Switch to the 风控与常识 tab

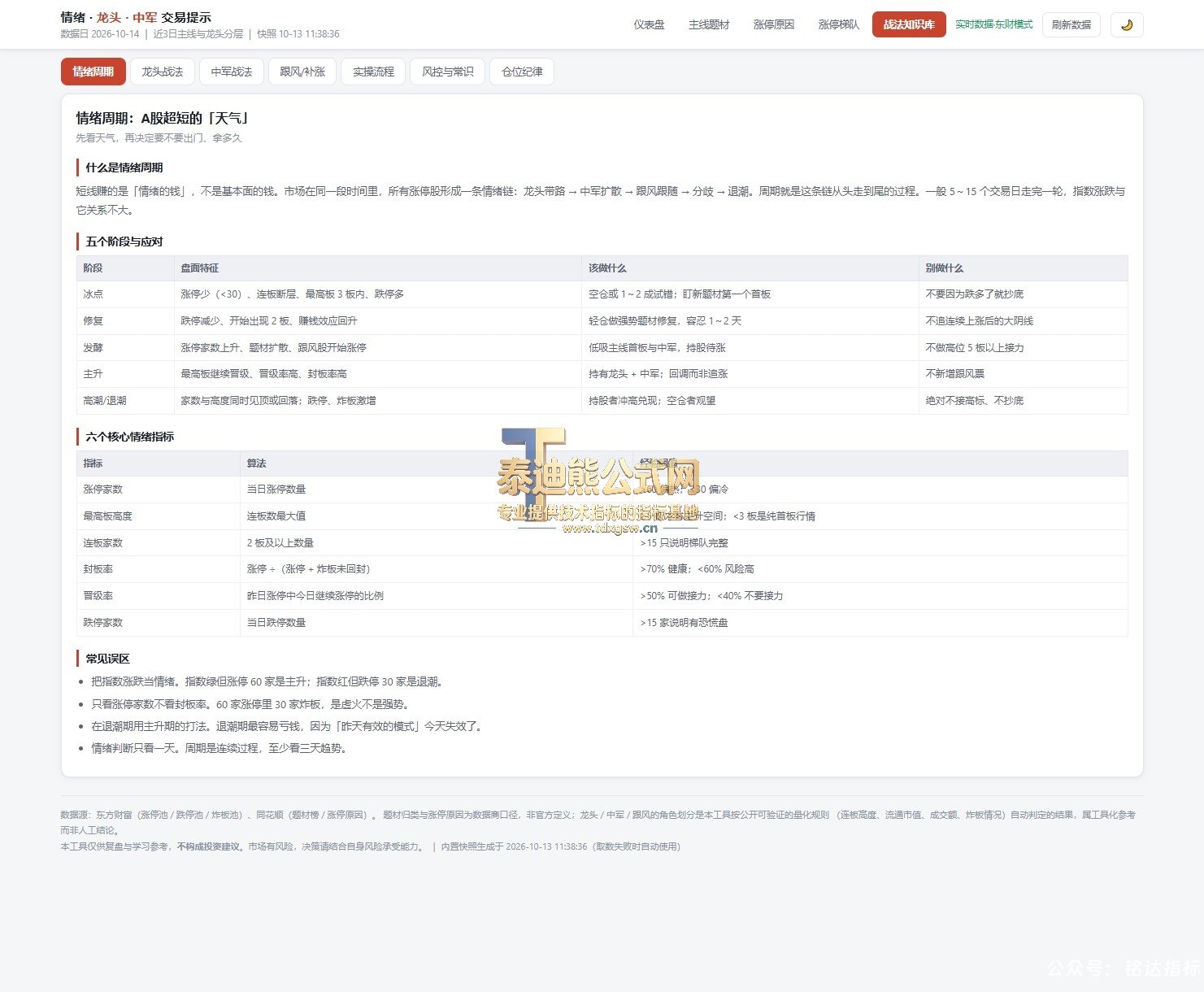click(x=448, y=72)
